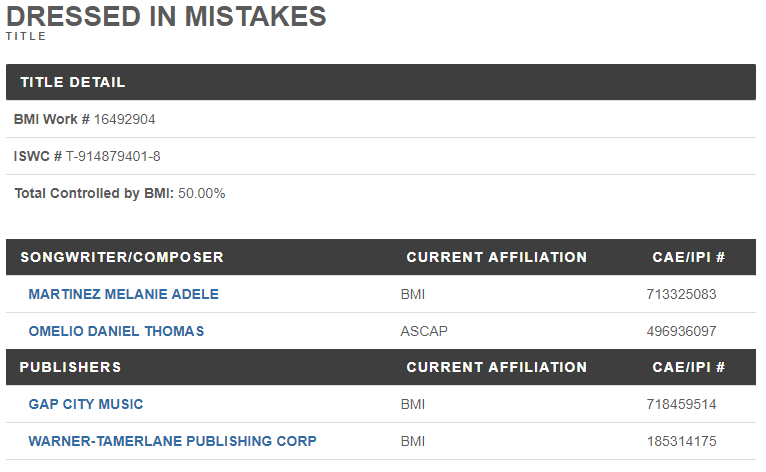
Task: Click the SONGWRITER/COMPOSER column header
Action: 122,257
